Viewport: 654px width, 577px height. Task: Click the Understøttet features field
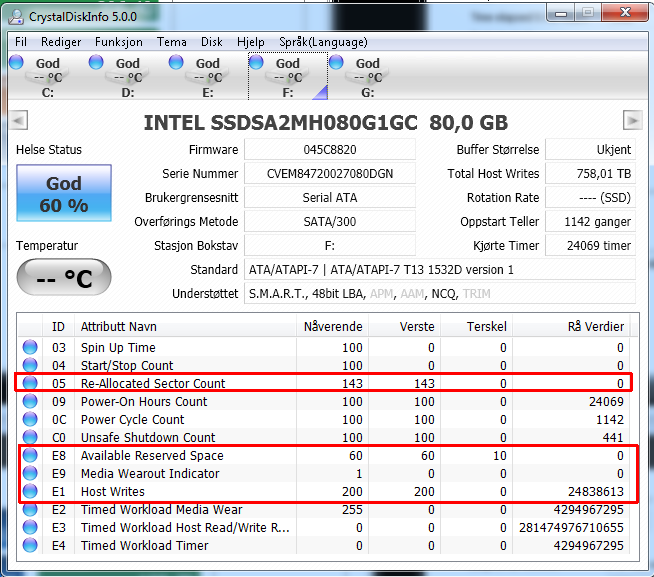click(440, 294)
